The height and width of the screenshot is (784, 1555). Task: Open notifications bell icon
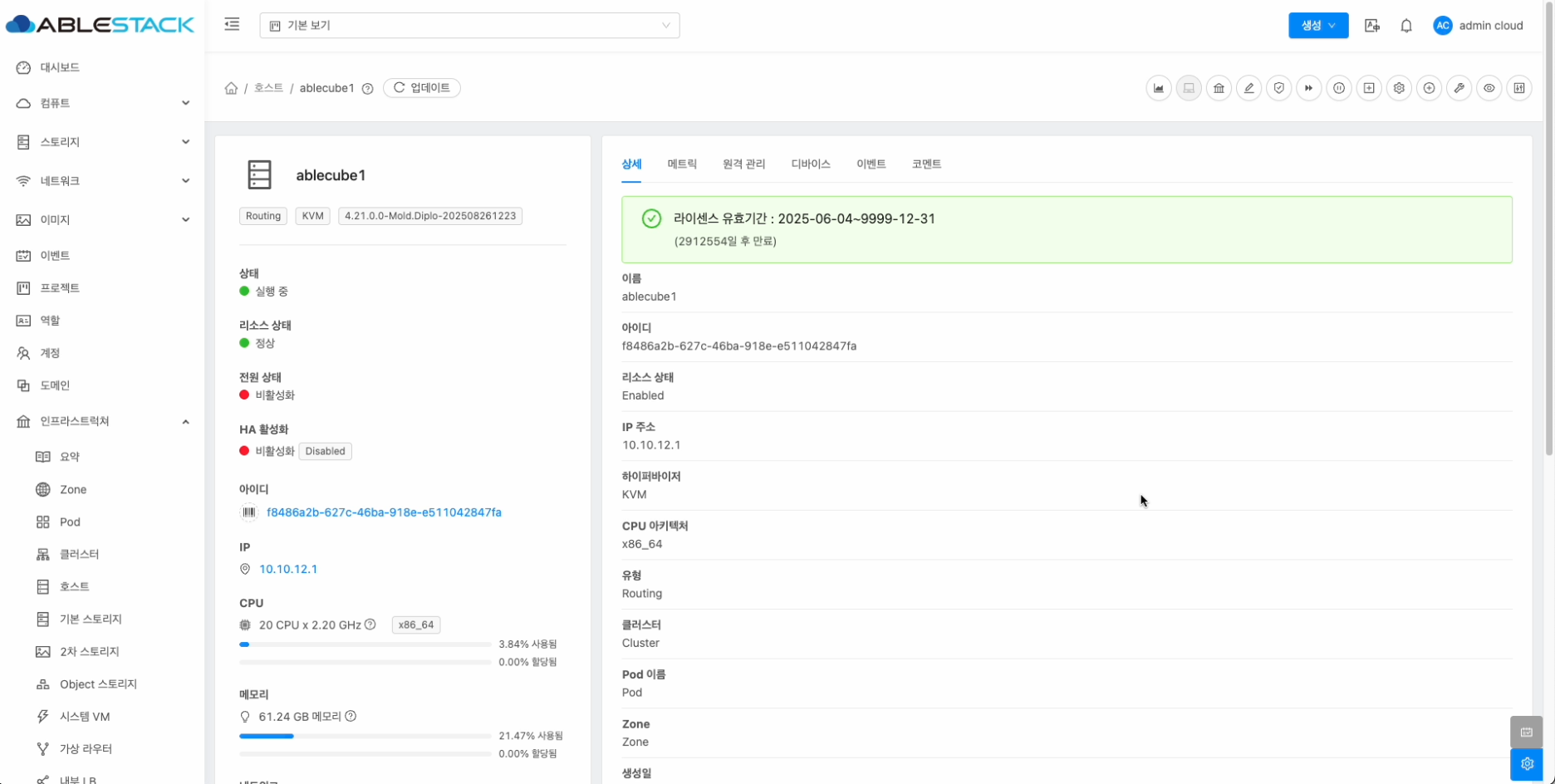click(1405, 26)
